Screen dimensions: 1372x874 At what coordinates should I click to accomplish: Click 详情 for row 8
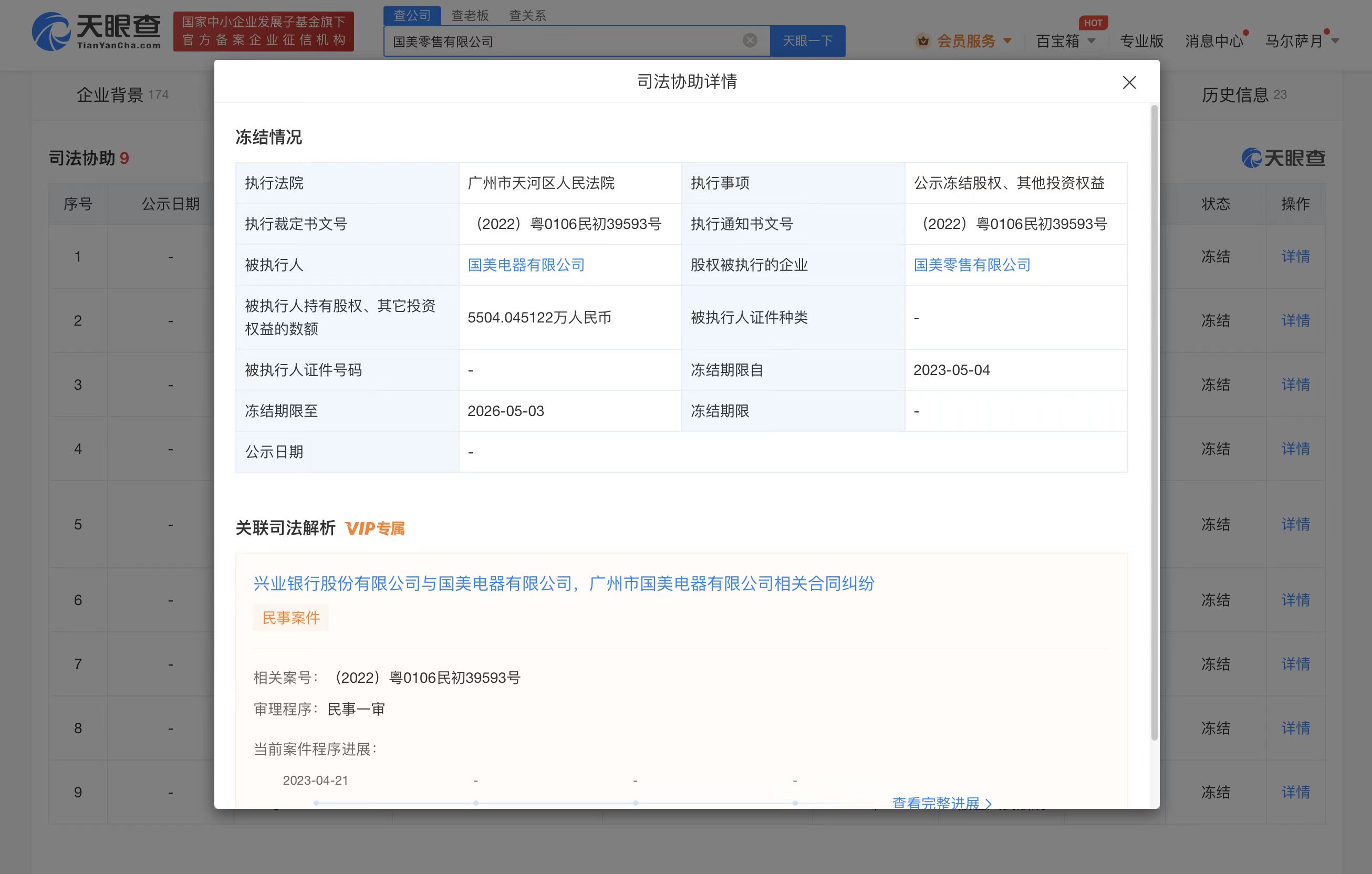1295,728
